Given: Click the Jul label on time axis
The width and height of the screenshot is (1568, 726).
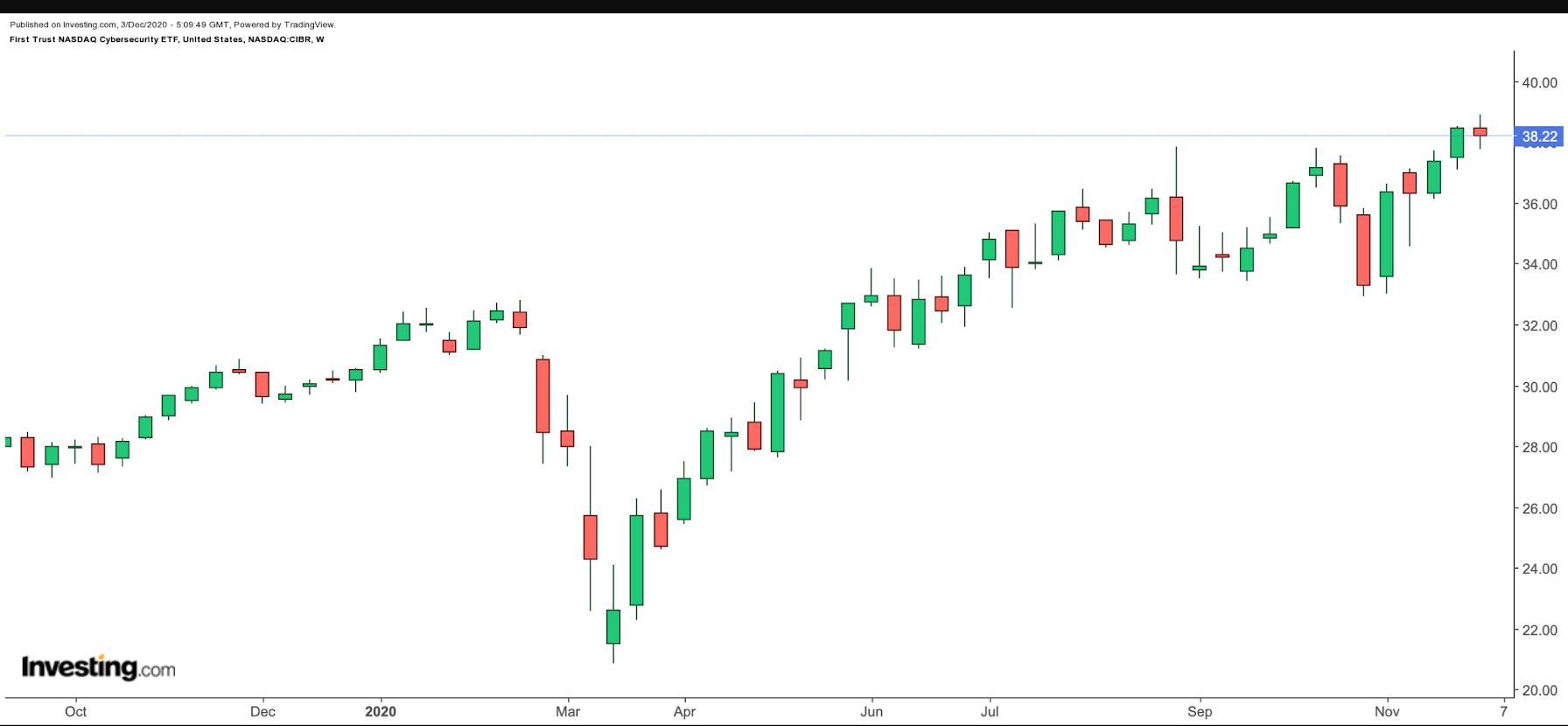Looking at the screenshot, I should [x=990, y=711].
